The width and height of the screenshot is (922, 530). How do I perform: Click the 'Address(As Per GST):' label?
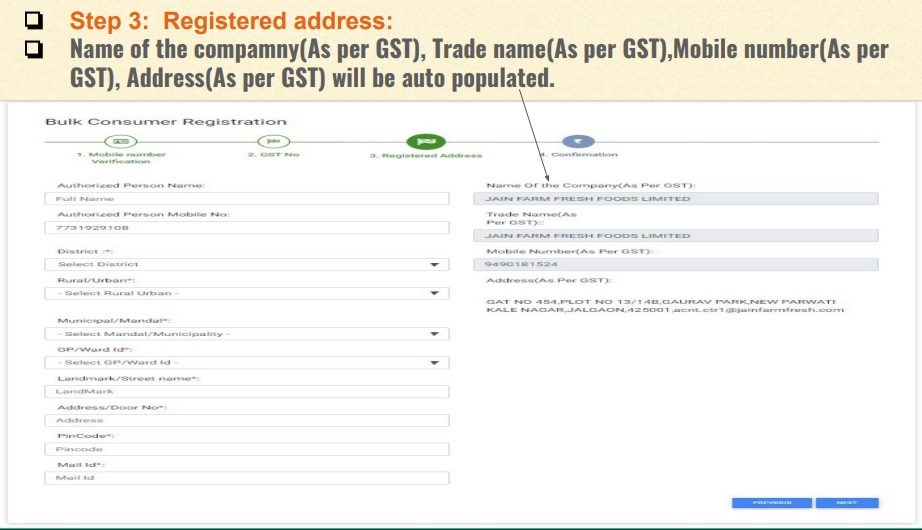point(549,281)
